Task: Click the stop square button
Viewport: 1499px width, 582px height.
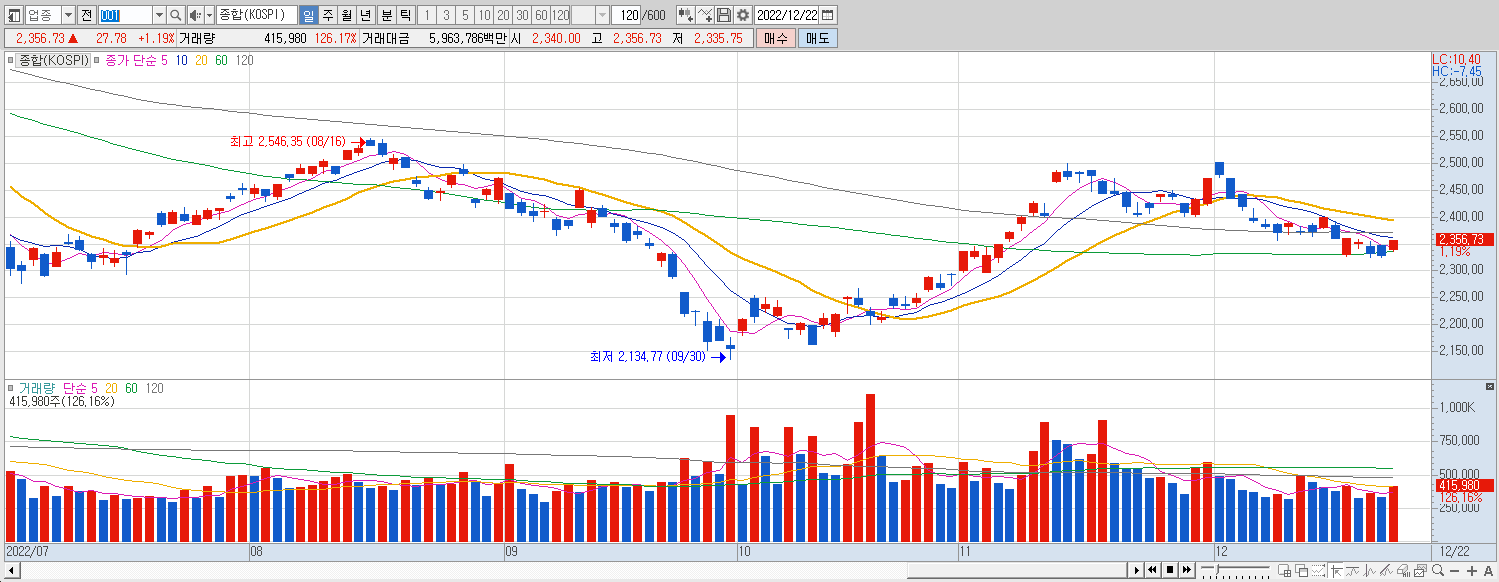Action: [x=1170, y=570]
